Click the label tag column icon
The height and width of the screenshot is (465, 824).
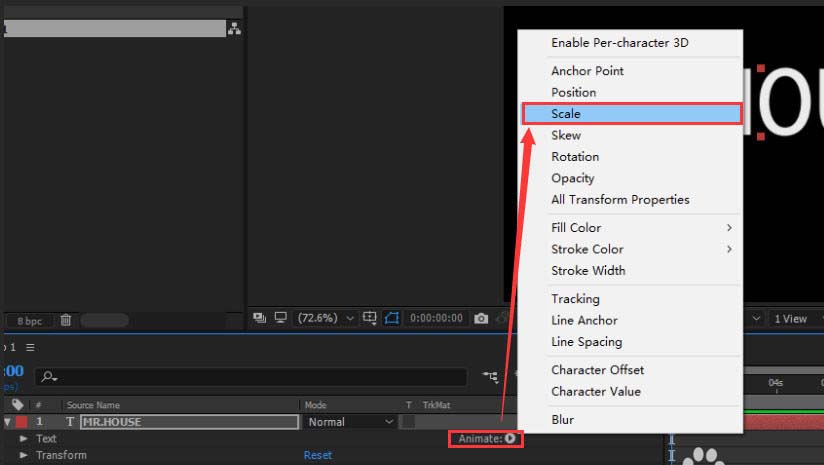pos(18,405)
